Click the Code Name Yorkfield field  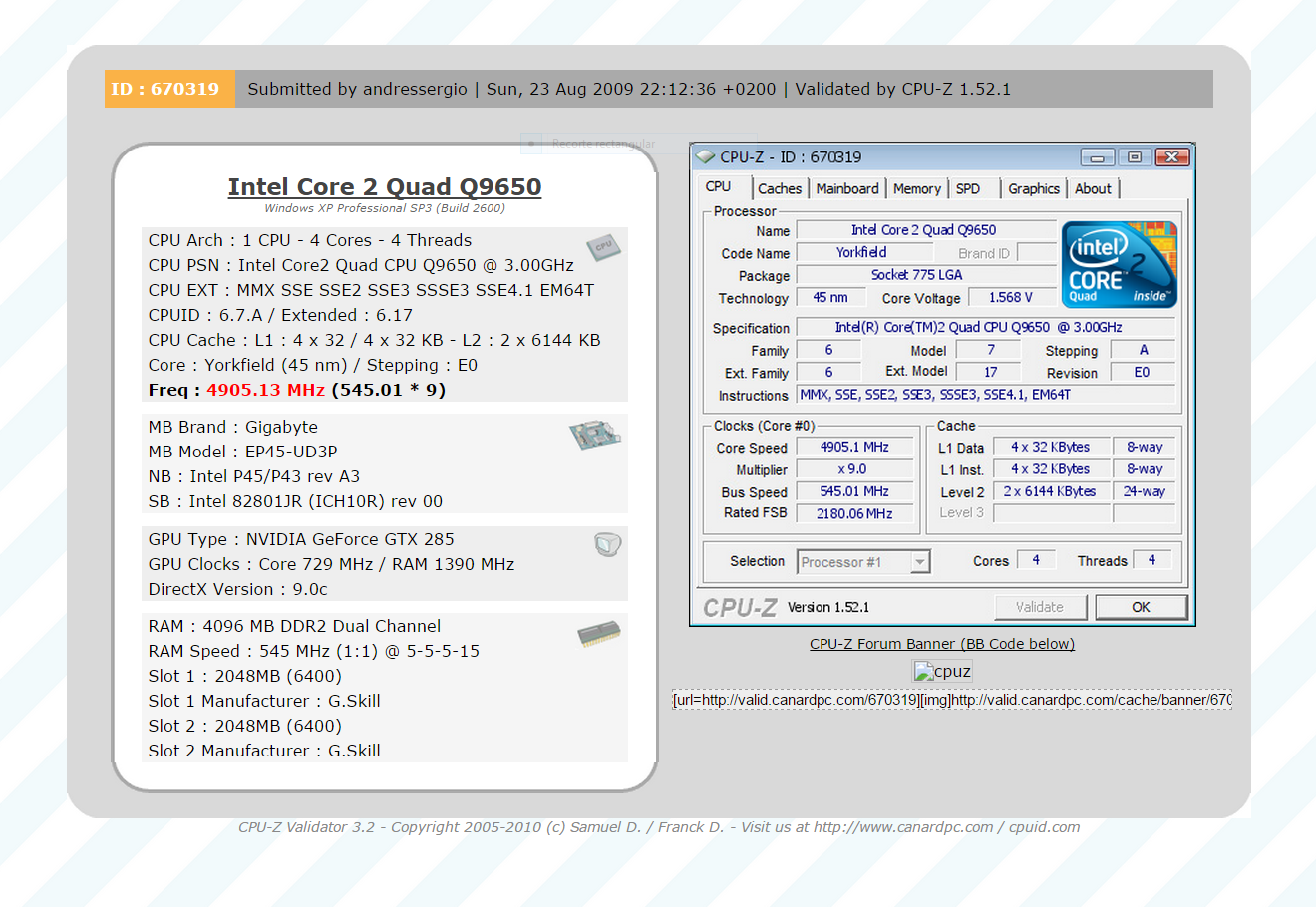864,253
